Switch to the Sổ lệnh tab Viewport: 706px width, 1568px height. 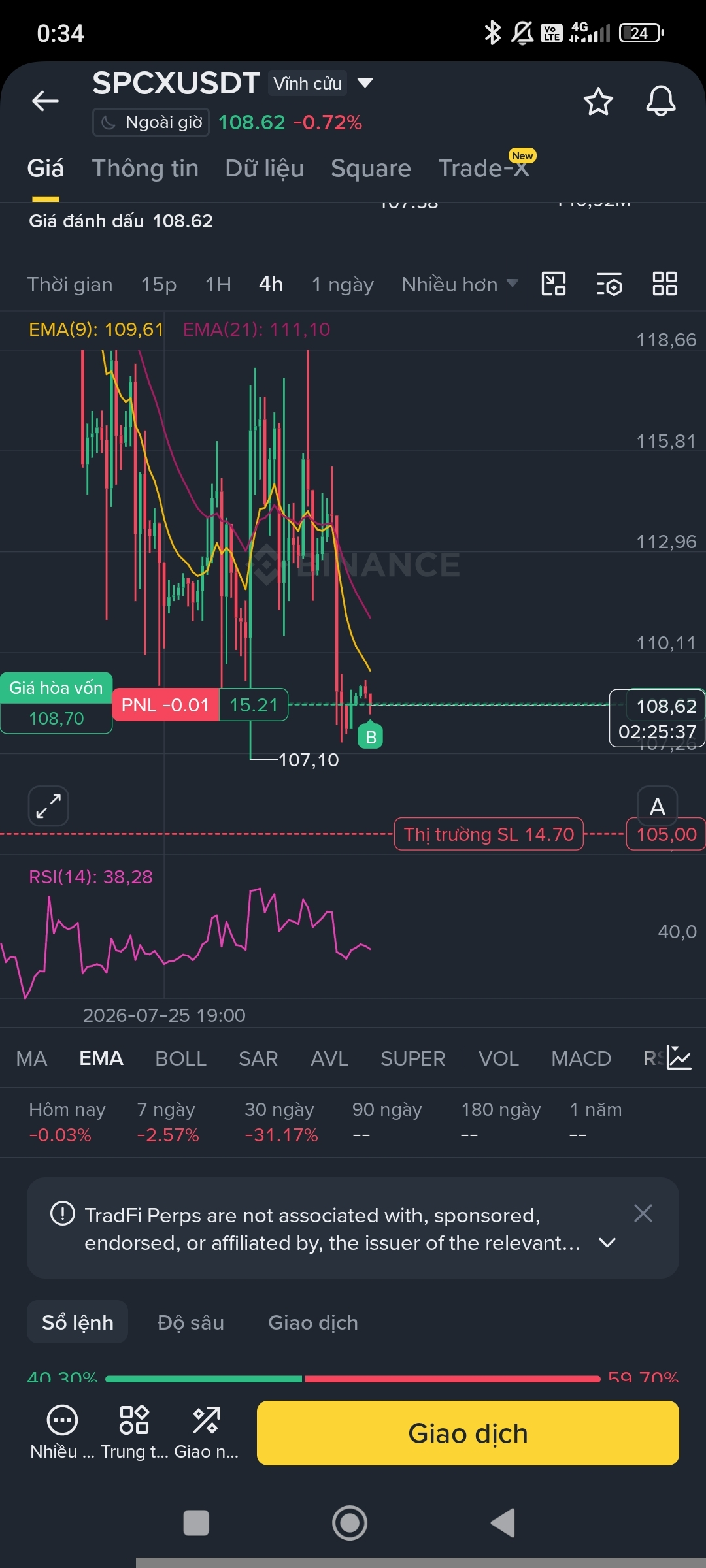click(77, 1322)
